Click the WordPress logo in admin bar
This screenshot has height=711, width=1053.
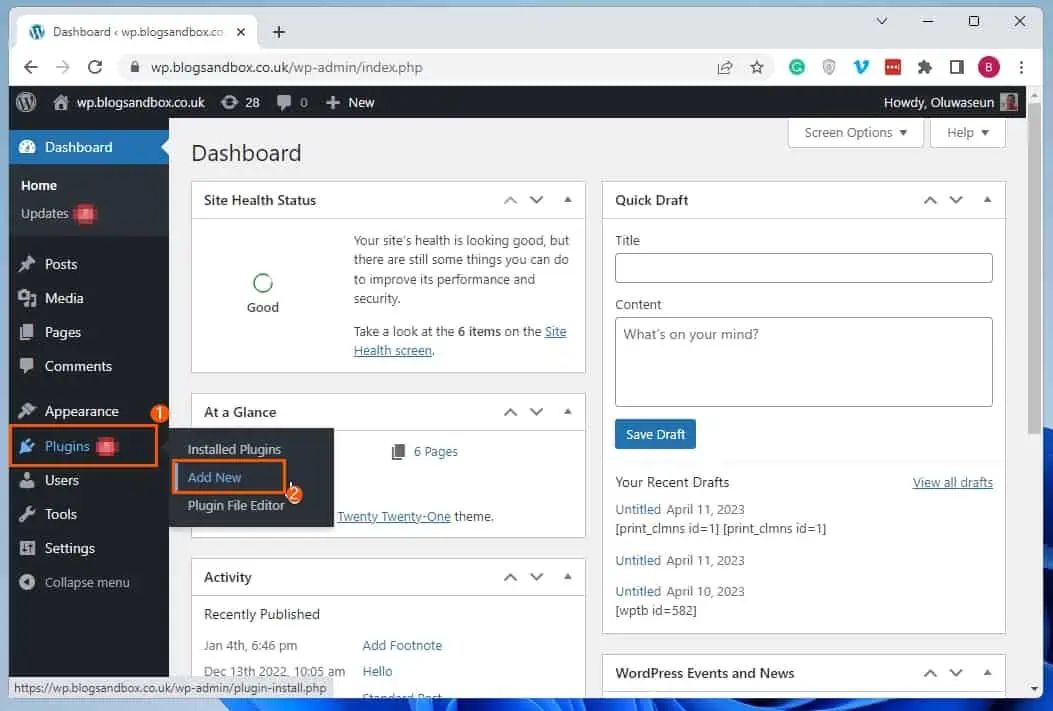(x=26, y=102)
